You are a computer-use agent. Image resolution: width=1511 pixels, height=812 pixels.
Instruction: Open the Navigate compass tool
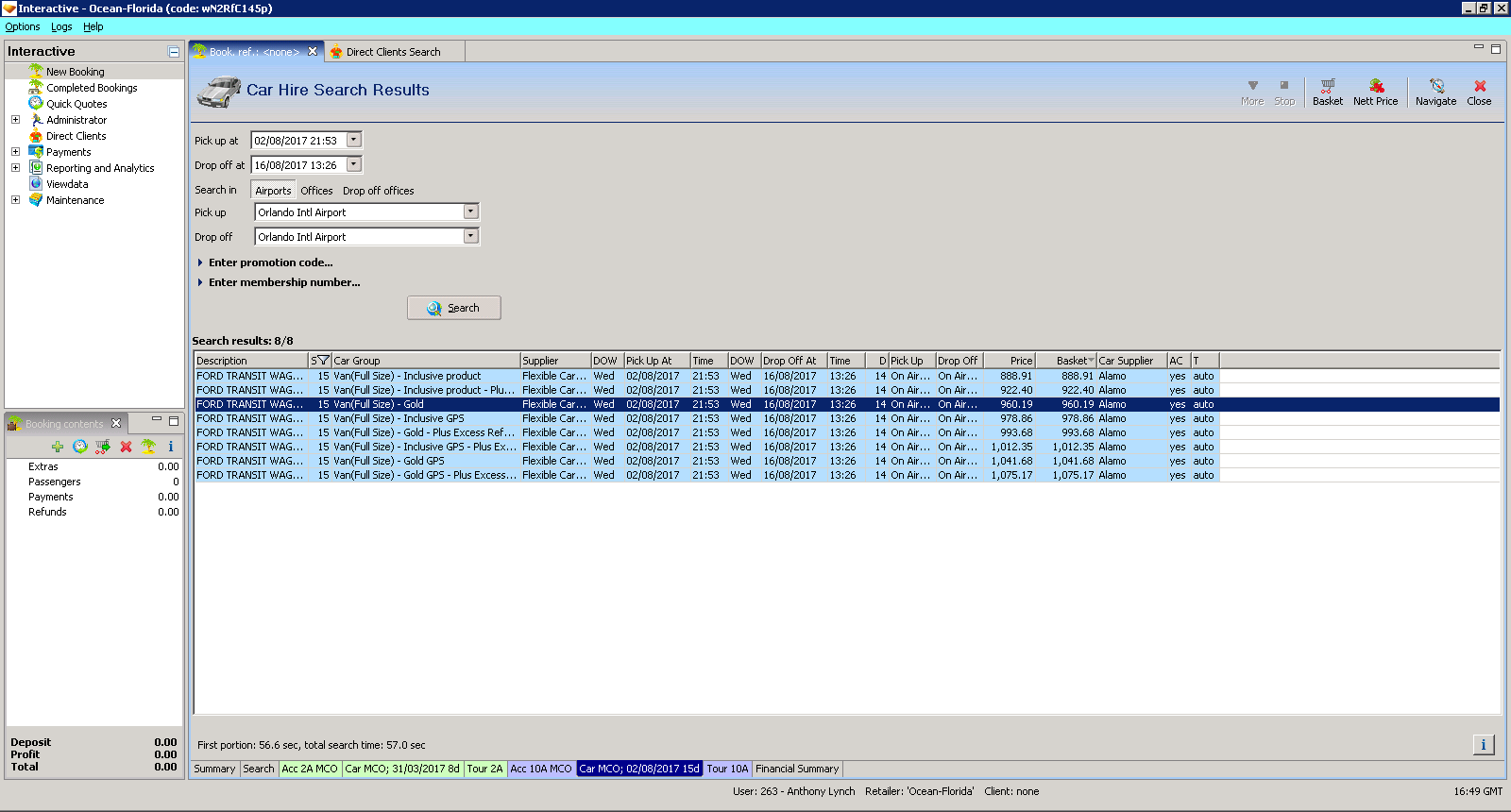click(1435, 92)
